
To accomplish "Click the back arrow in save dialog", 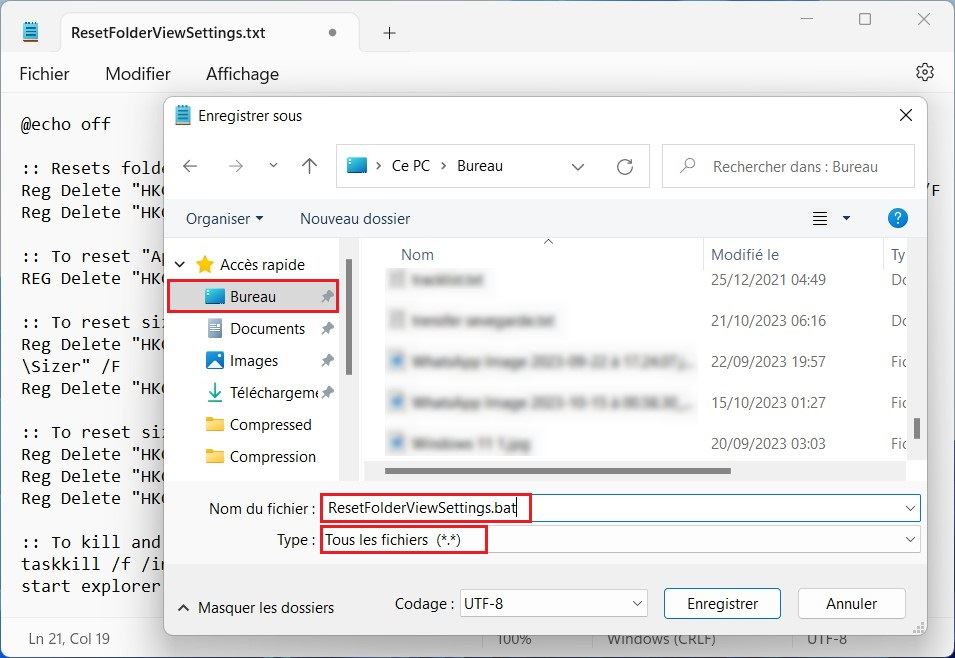I will 190,166.
